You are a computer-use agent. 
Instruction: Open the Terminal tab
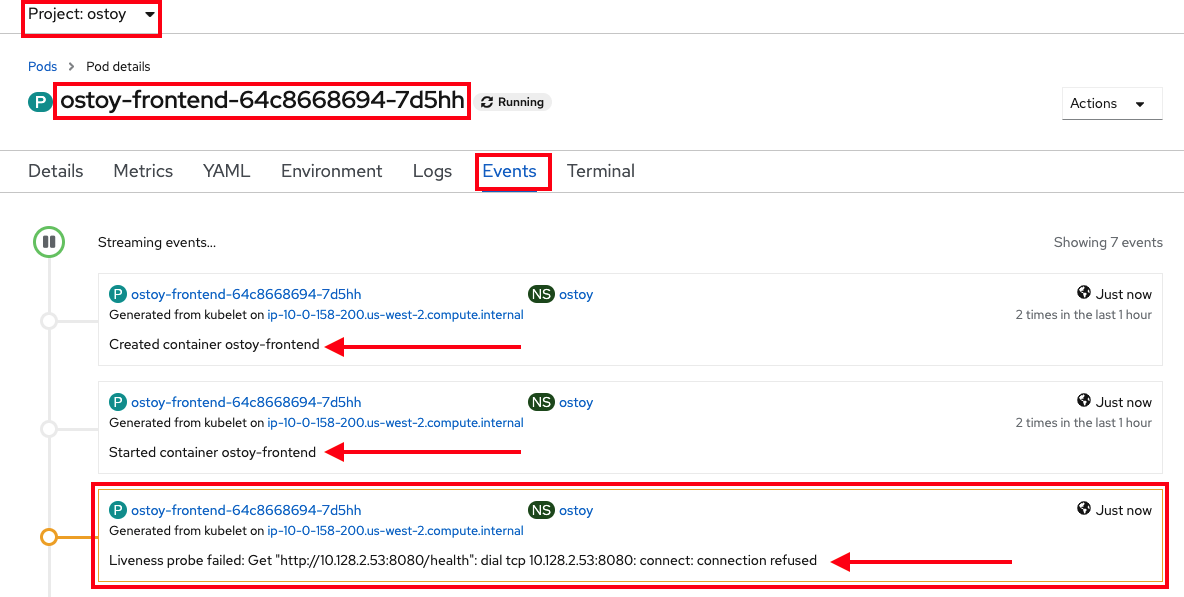600,171
